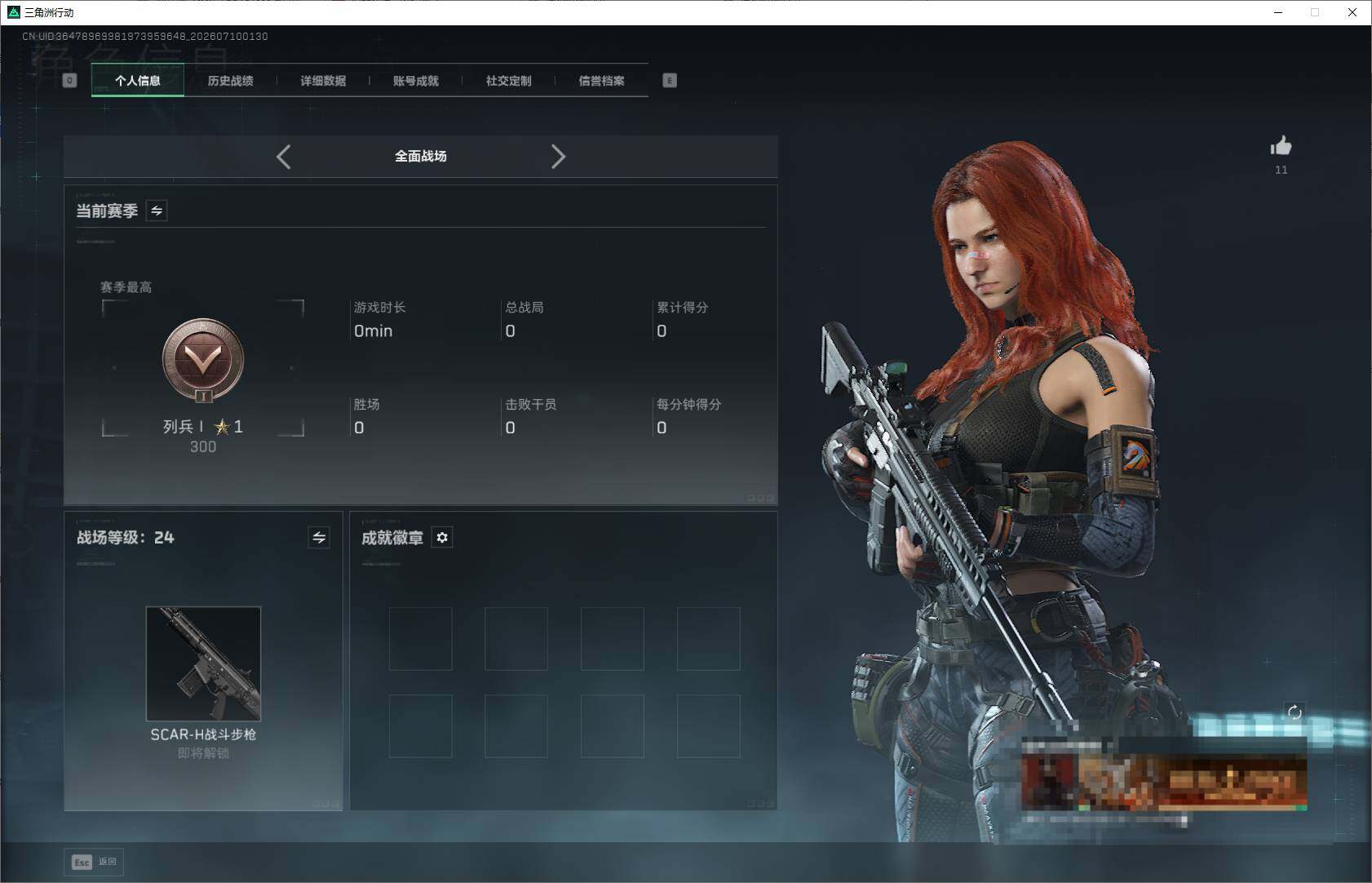Click the 即将解锁 label under SCAR-H
The height and width of the screenshot is (883, 1372).
(203, 753)
